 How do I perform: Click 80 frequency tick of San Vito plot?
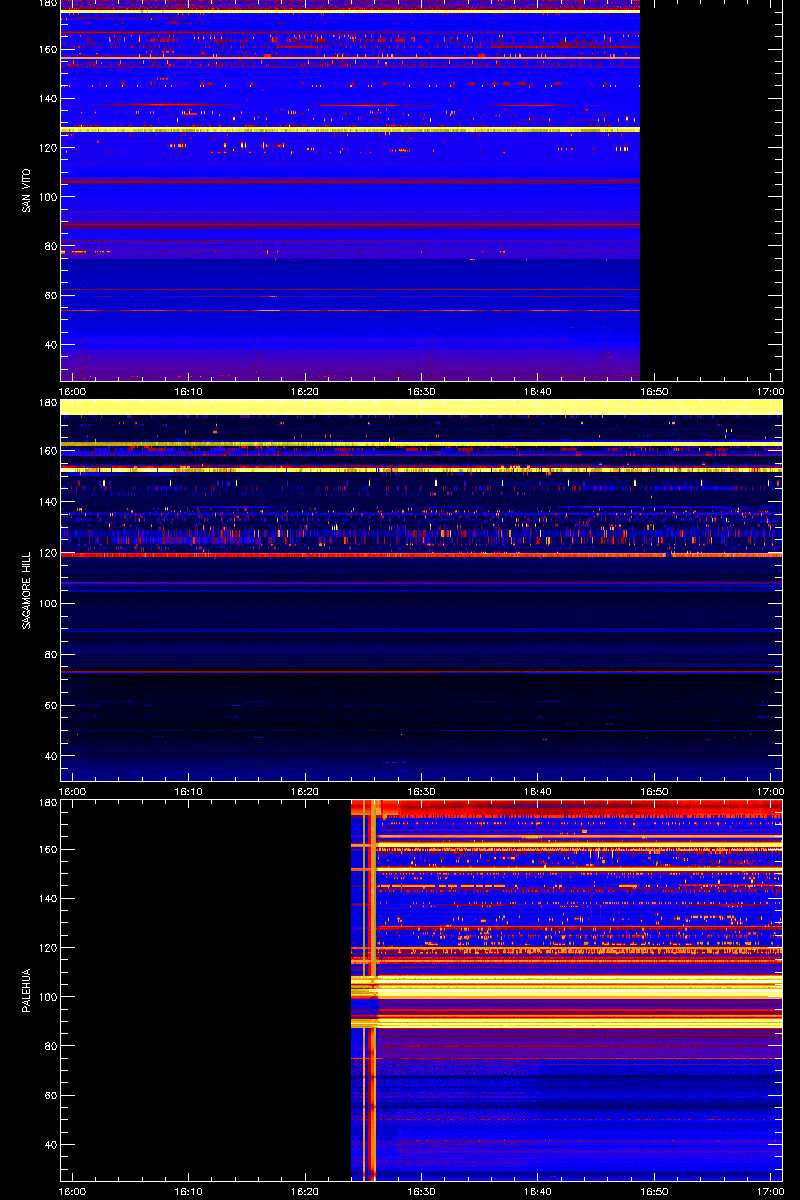click(x=50, y=247)
